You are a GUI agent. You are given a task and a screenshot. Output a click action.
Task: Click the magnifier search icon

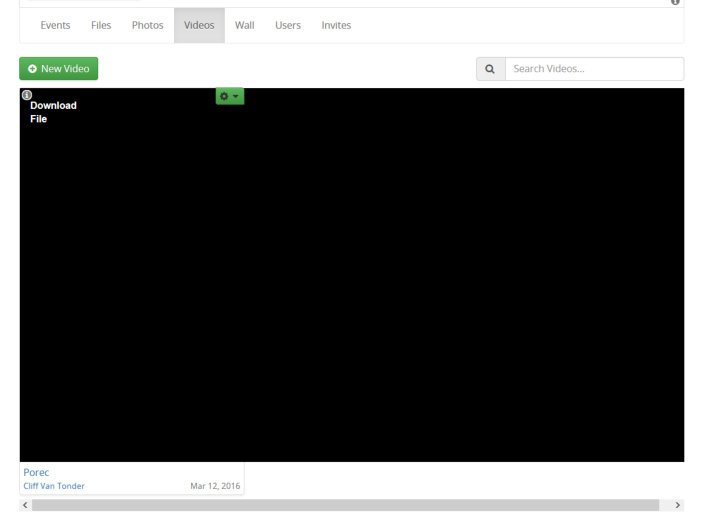[490, 69]
